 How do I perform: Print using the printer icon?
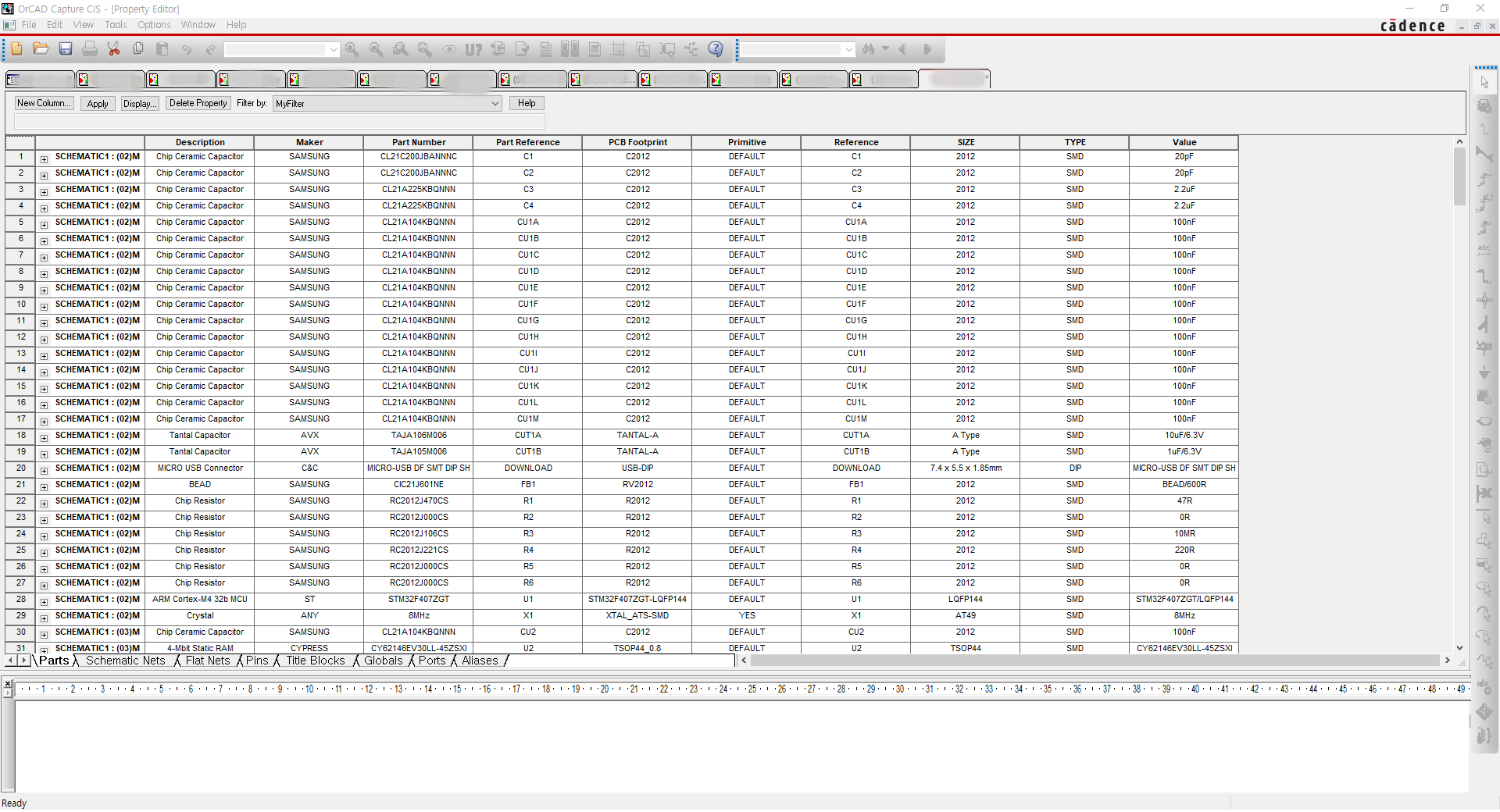[x=90, y=49]
